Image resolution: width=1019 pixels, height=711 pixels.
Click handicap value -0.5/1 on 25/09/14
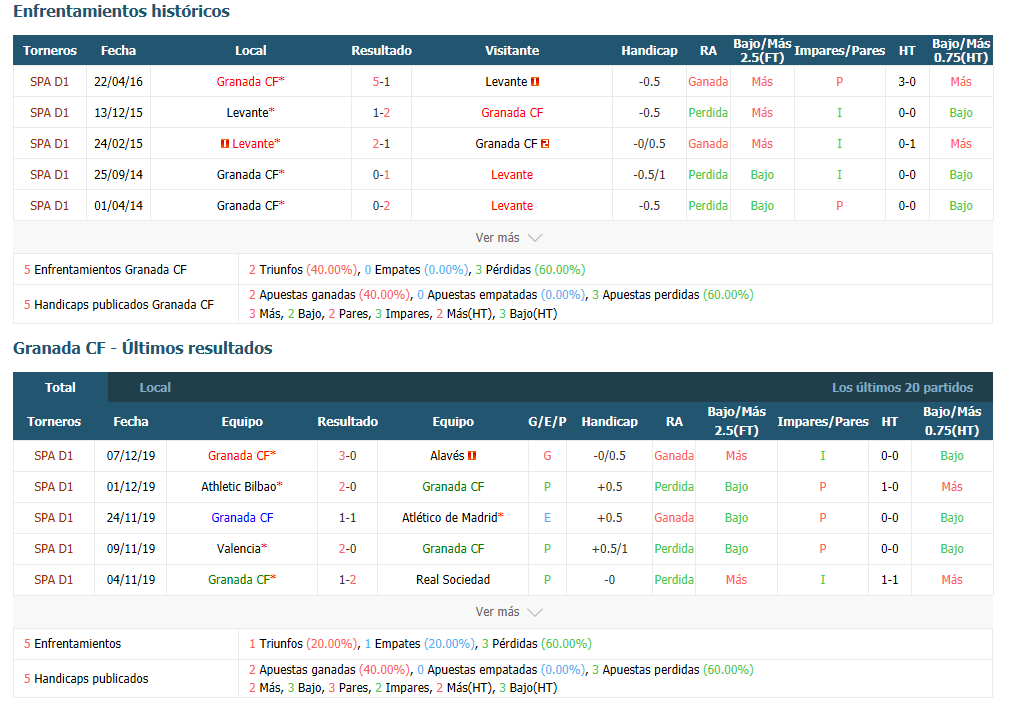[649, 175]
